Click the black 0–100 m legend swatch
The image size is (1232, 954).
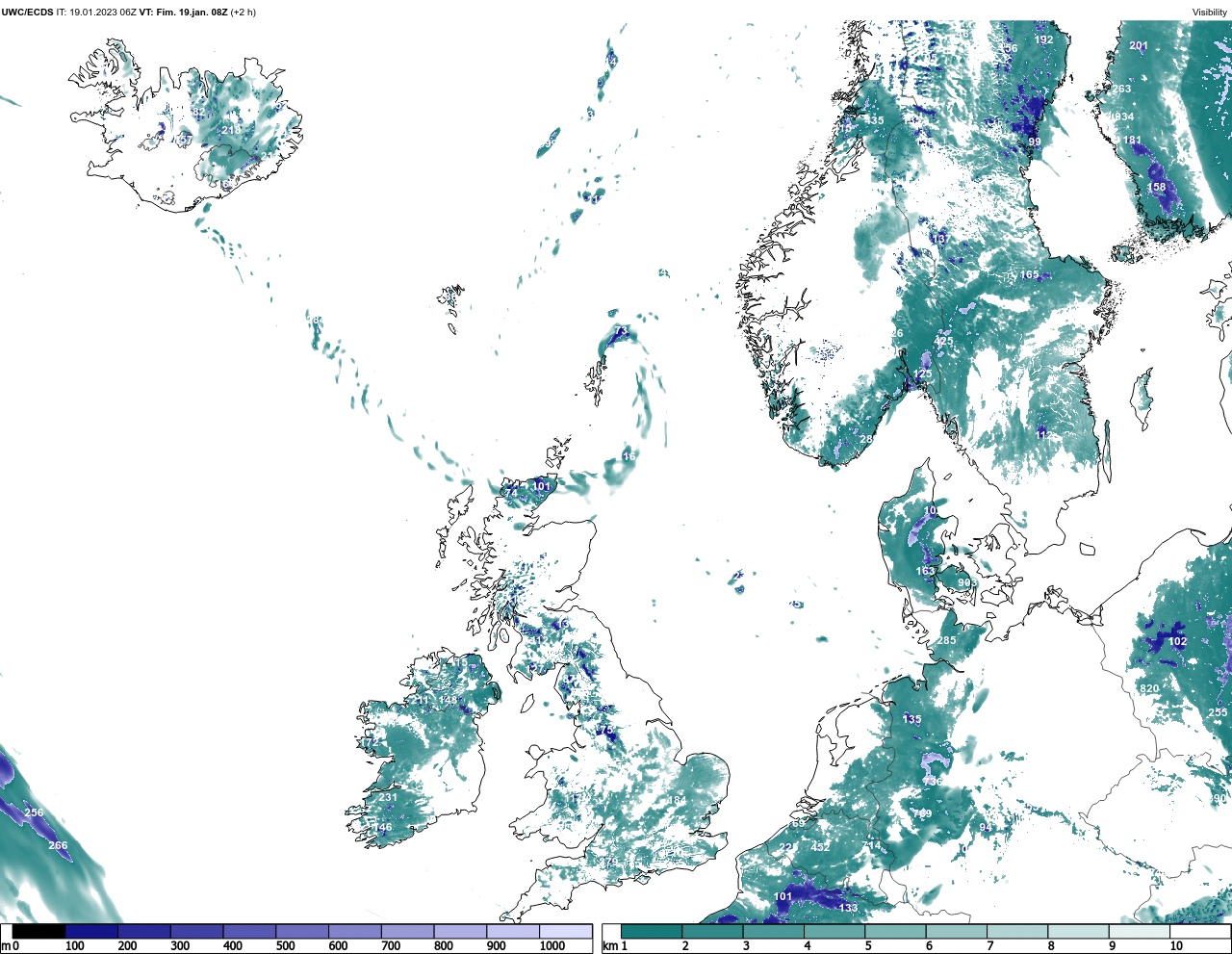[39, 932]
